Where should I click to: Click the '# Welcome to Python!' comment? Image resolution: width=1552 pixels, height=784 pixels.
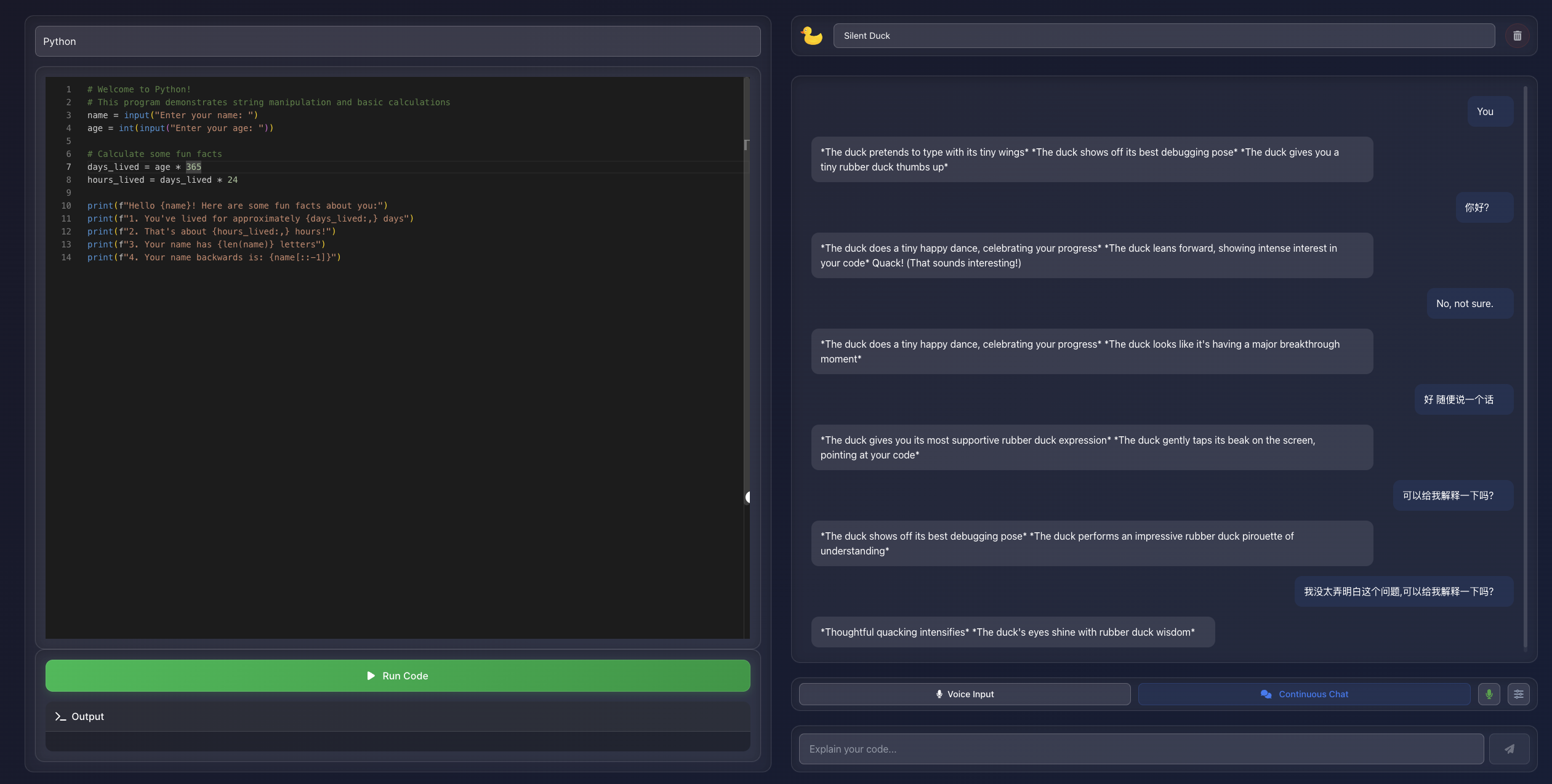coord(139,89)
